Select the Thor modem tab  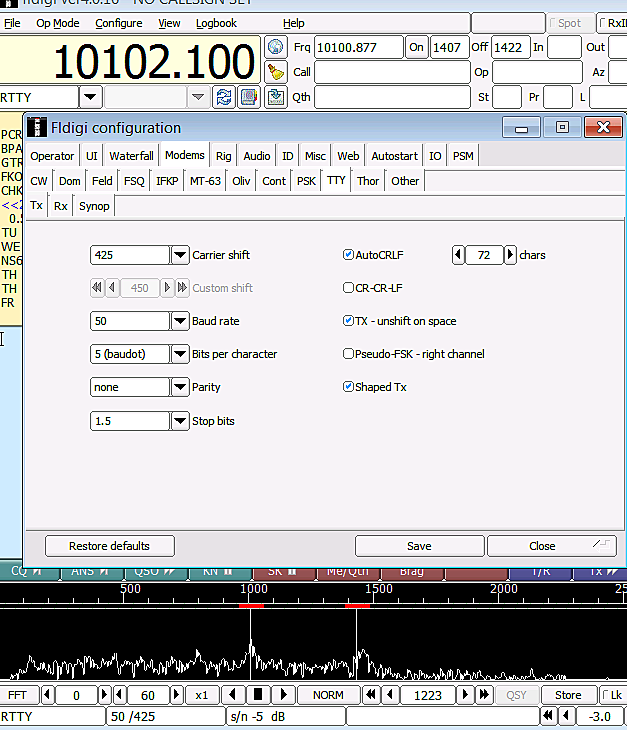pyautogui.click(x=368, y=181)
